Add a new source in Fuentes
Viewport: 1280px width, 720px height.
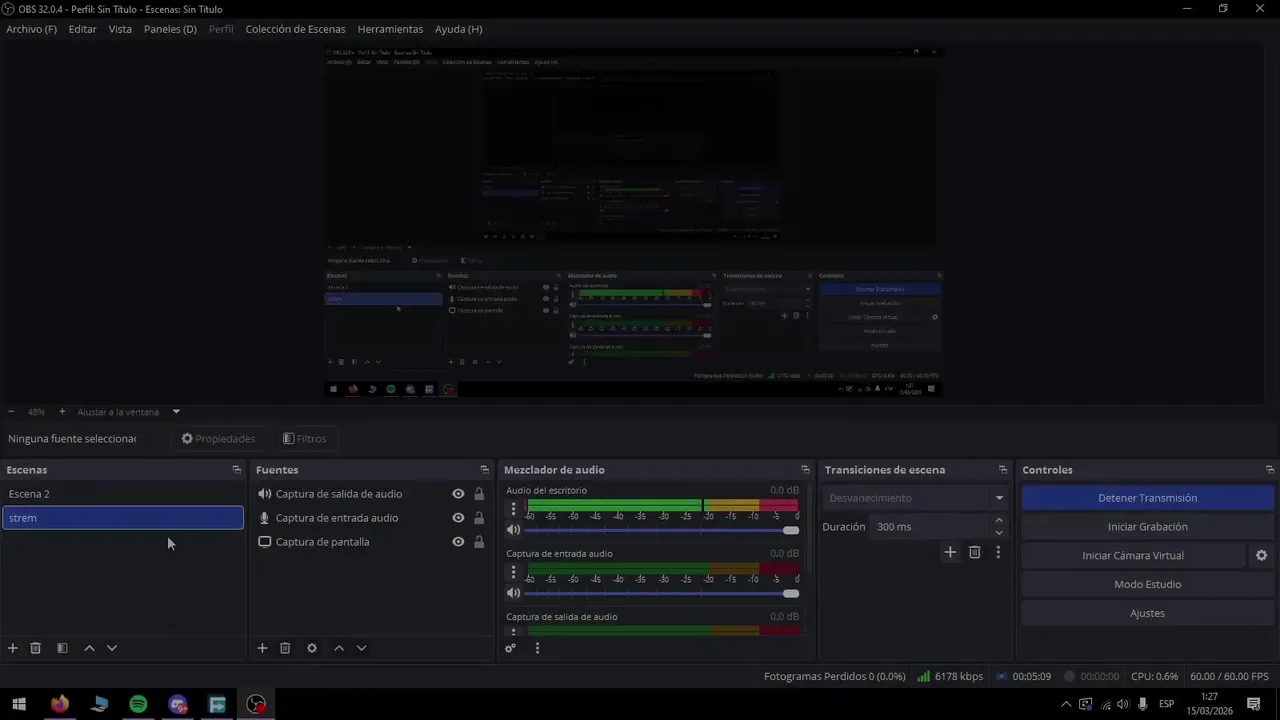pos(262,648)
